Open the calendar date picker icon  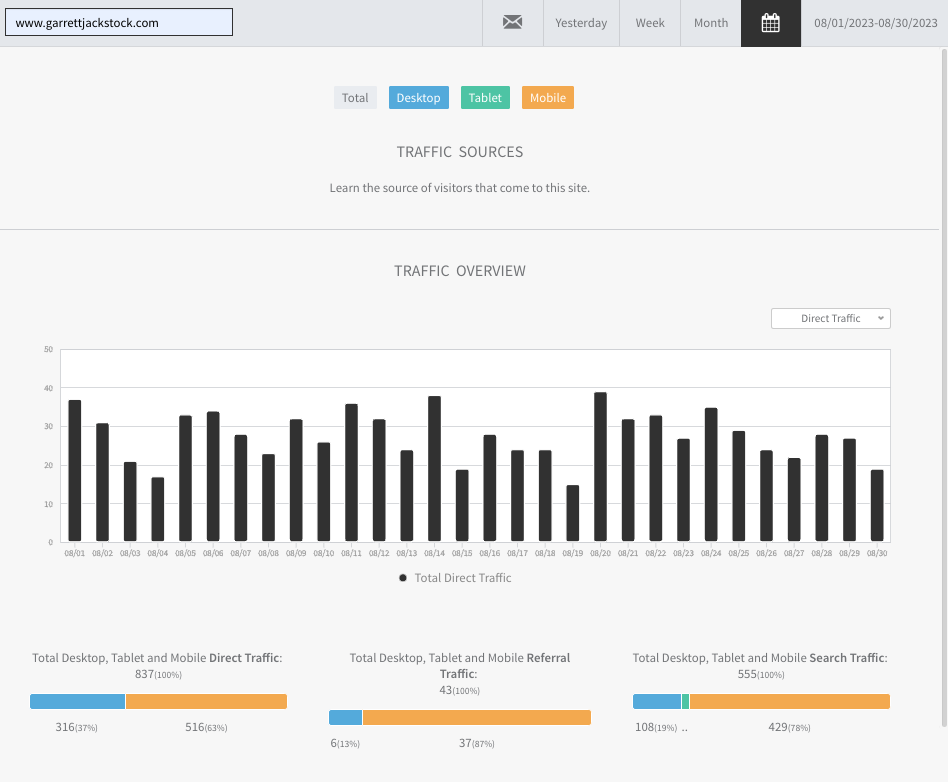pyautogui.click(x=771, y=23)
